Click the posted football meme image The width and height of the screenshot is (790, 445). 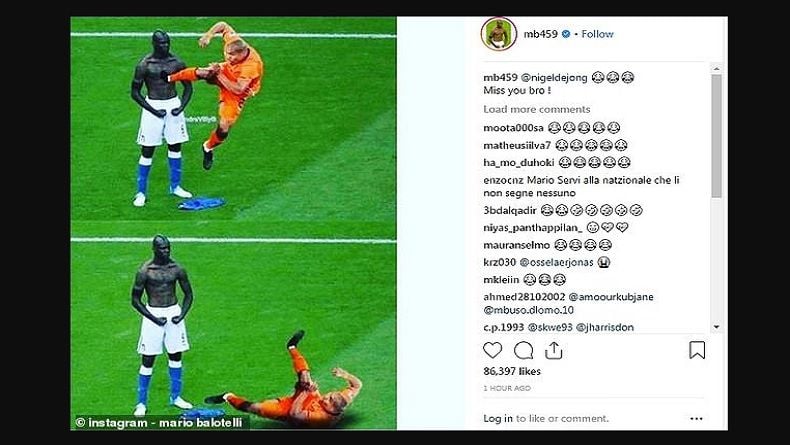[233, 223]
